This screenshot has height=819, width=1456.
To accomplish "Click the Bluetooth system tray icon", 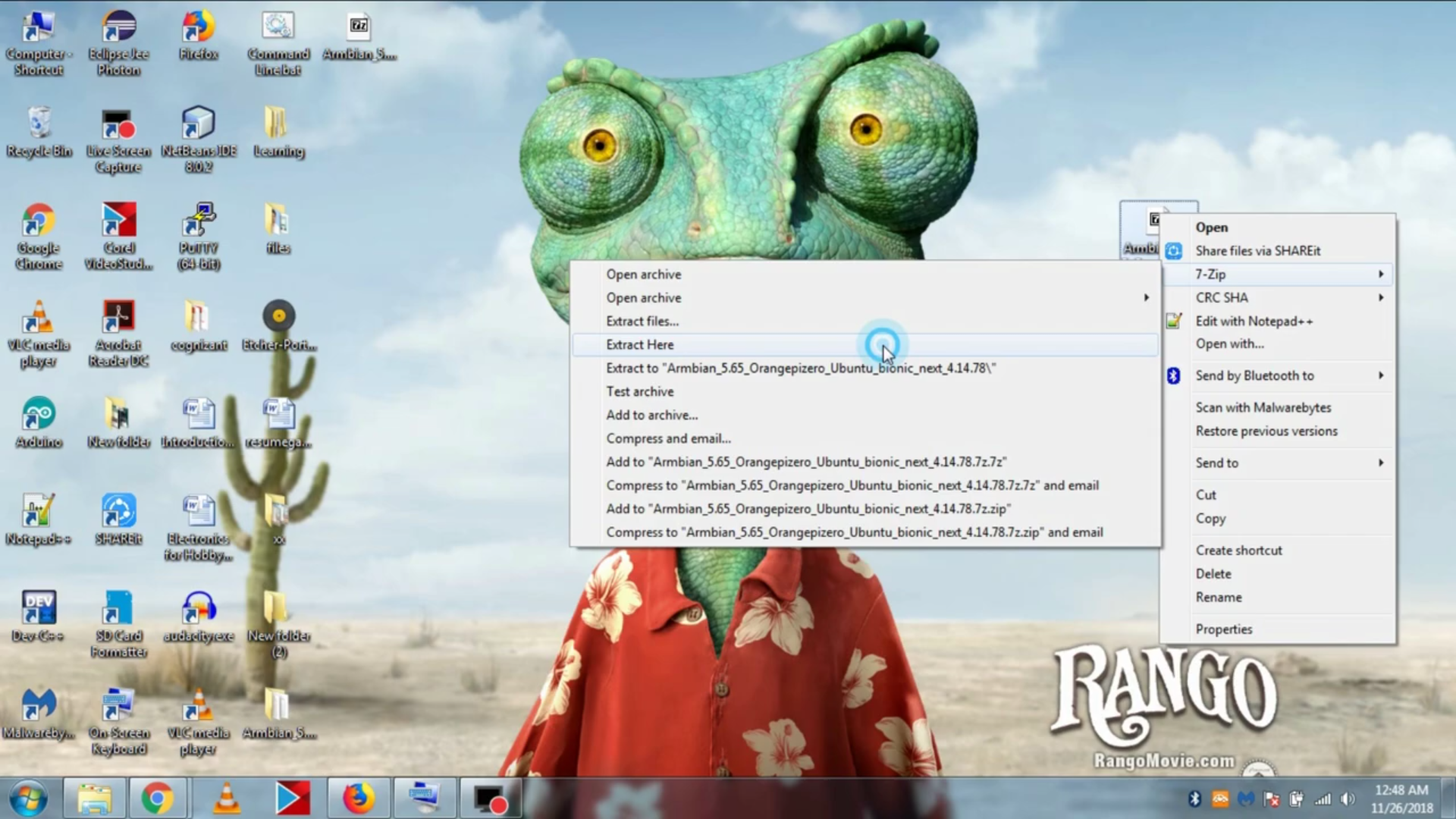I will click(1194, 799).
